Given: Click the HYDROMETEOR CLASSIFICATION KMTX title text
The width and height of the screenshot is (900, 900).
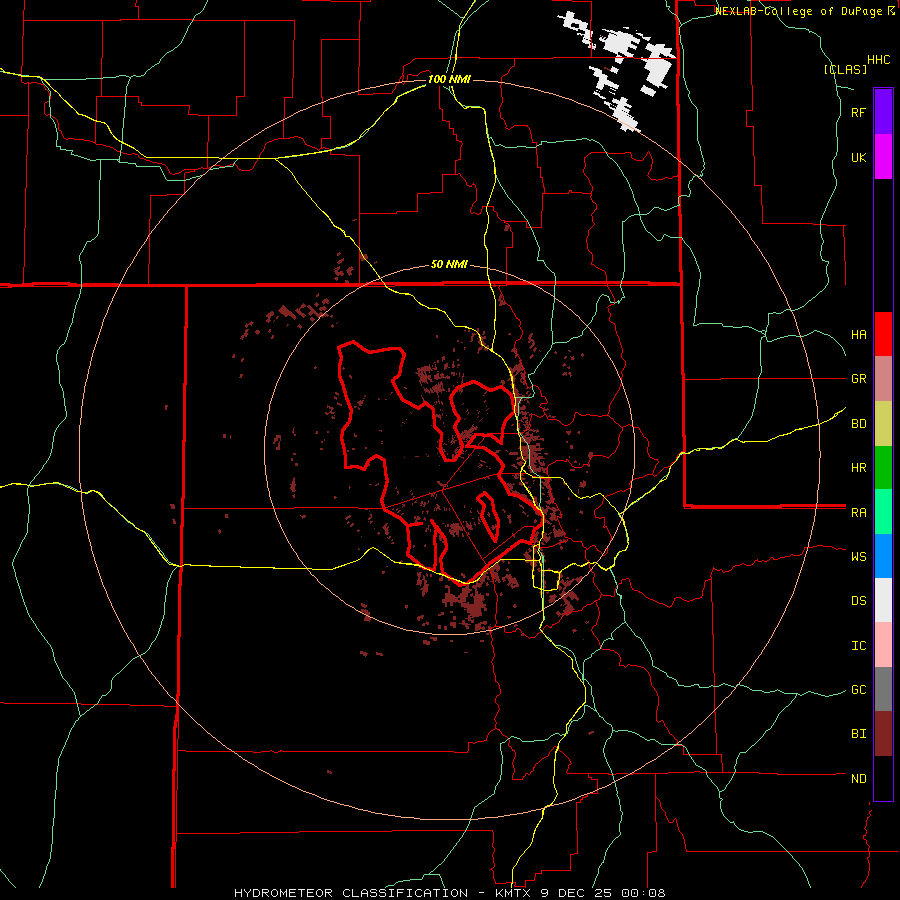Looking at the screenshot, I should pos(449,893).
